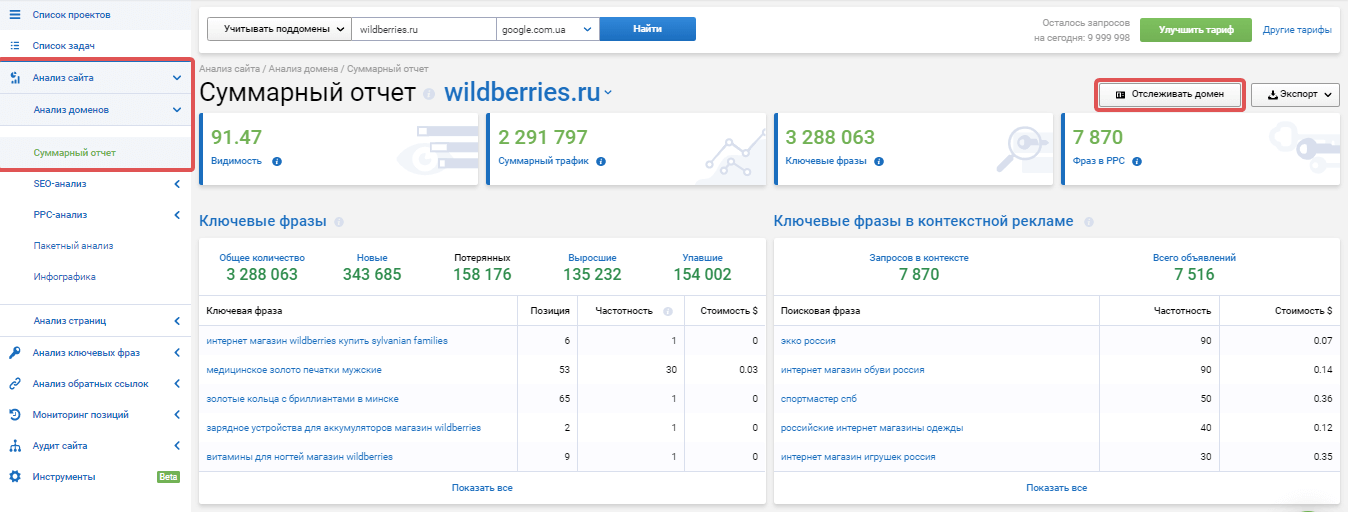The height and width of the screenshot is (512, 1348).
Task: Click Показать все under Ключевые фразы table
Action: 482,488
